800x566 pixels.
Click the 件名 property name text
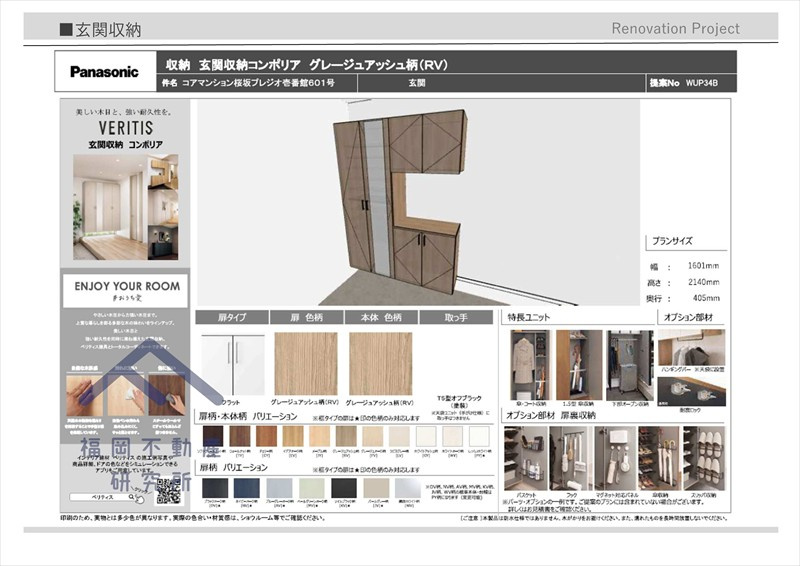point(248,83)
